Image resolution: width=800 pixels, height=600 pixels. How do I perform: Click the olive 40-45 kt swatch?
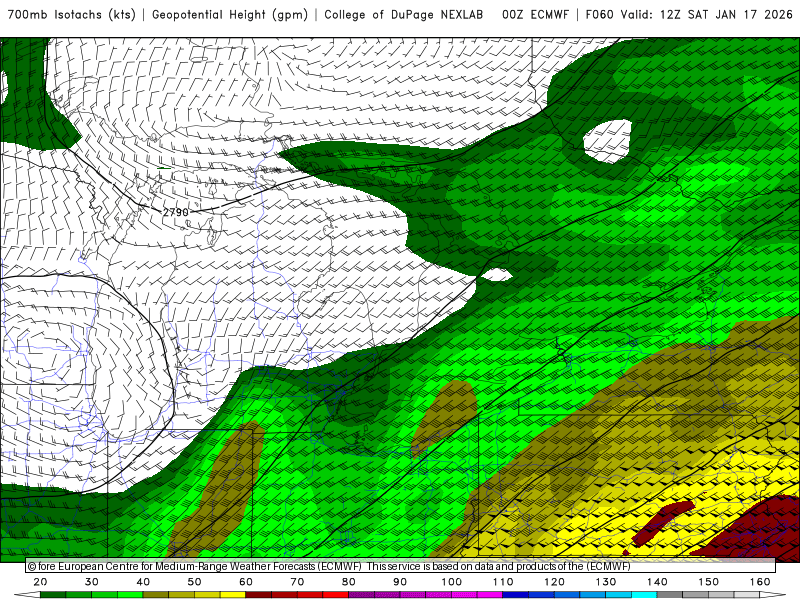(156, 595)
